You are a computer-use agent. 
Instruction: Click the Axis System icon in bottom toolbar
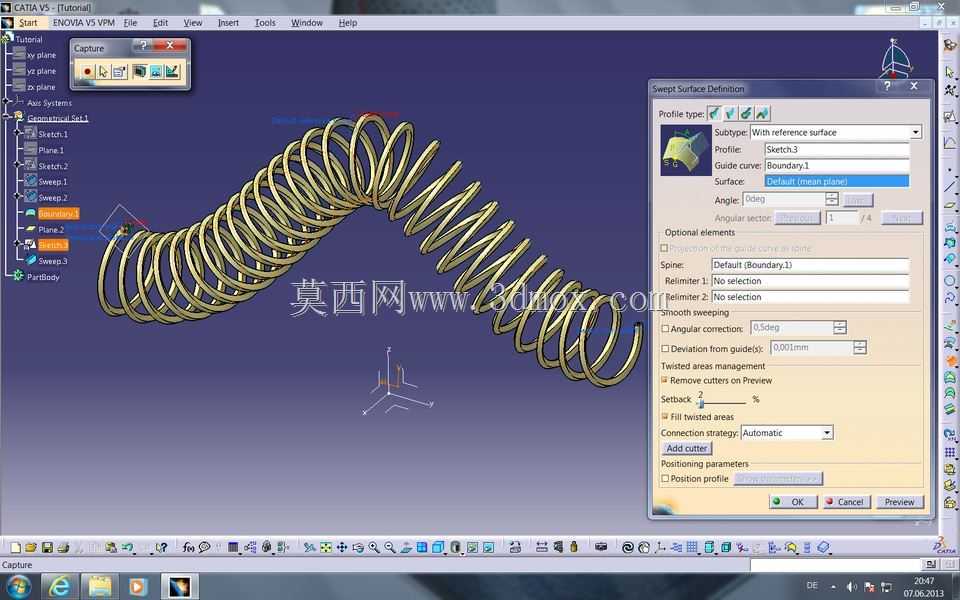pyautogui.click(x=660, y=547)
